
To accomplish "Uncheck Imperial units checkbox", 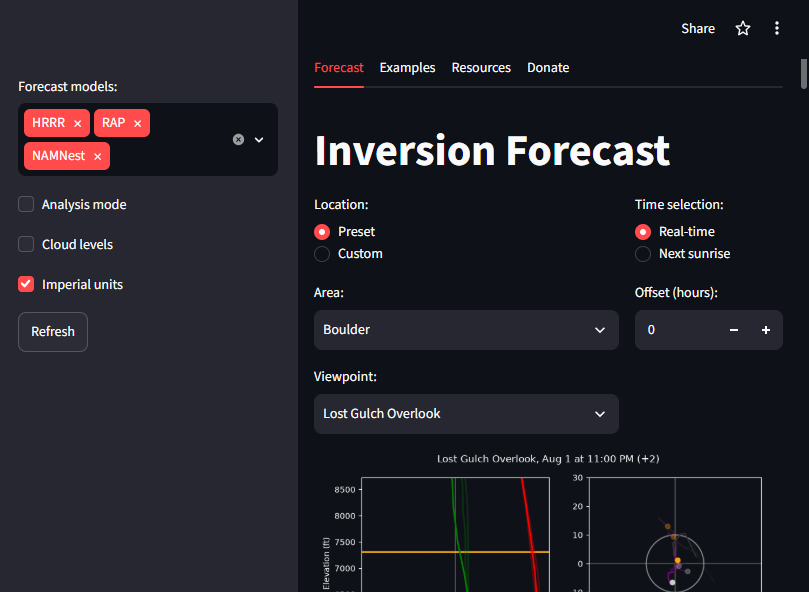I will 26,284.
